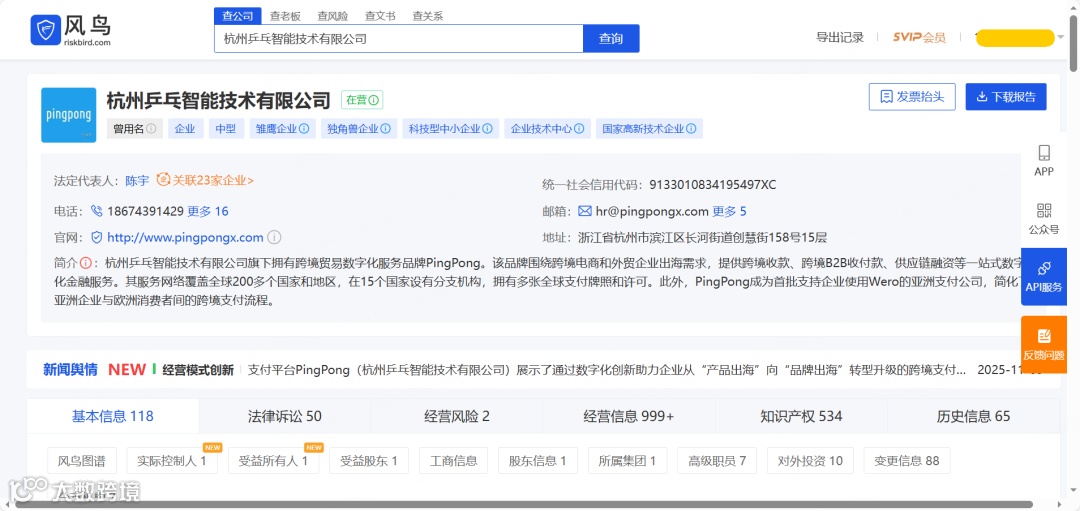This screenshot has width=1080, height=511.
Task: Select the 法律诉讼 50 tab
Action: 284,416
